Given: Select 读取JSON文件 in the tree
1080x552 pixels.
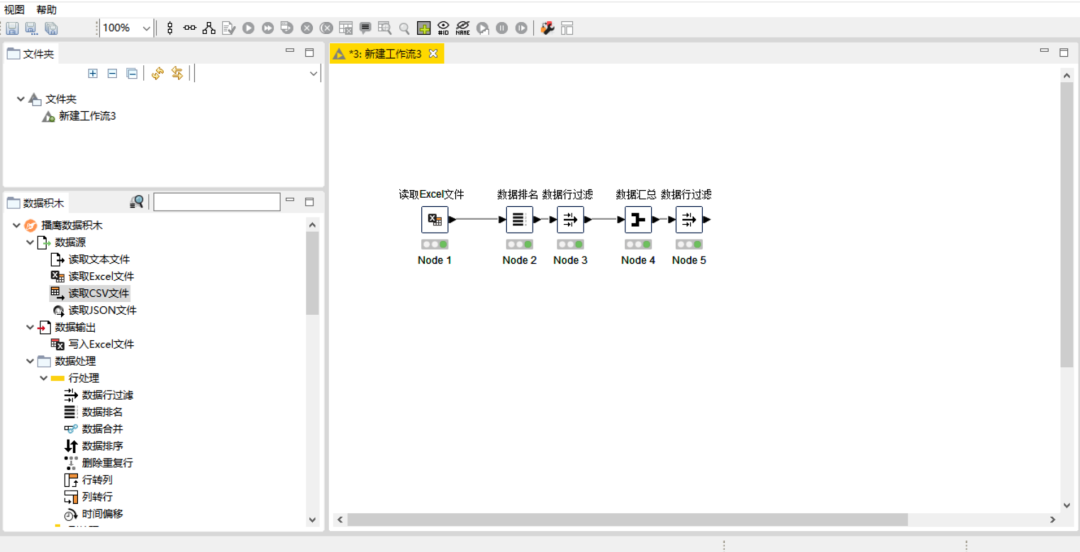Looking at the screenshot, I should pyautogui.click(x=102, y=310).
